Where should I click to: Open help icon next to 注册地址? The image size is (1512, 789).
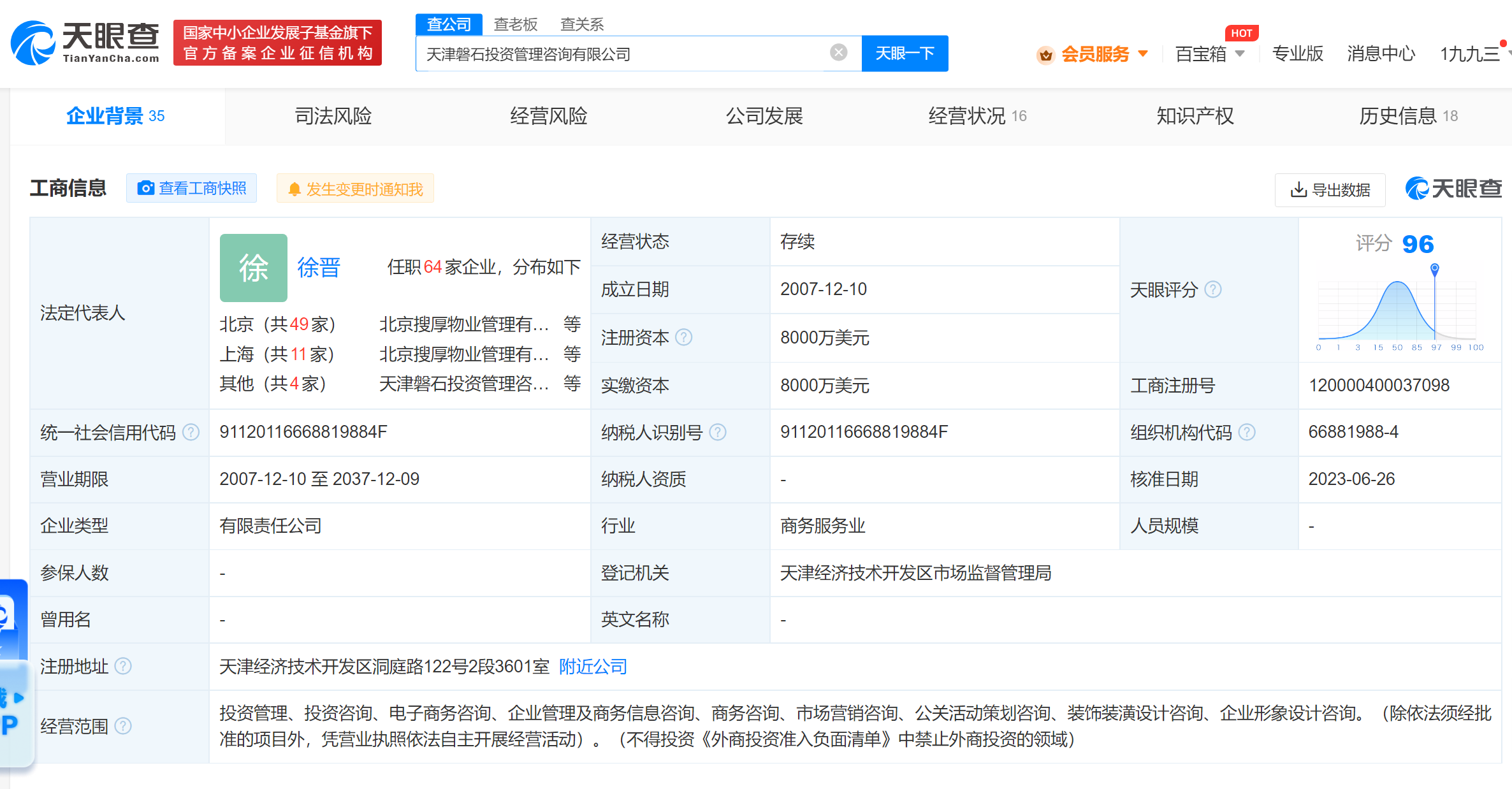122,666
